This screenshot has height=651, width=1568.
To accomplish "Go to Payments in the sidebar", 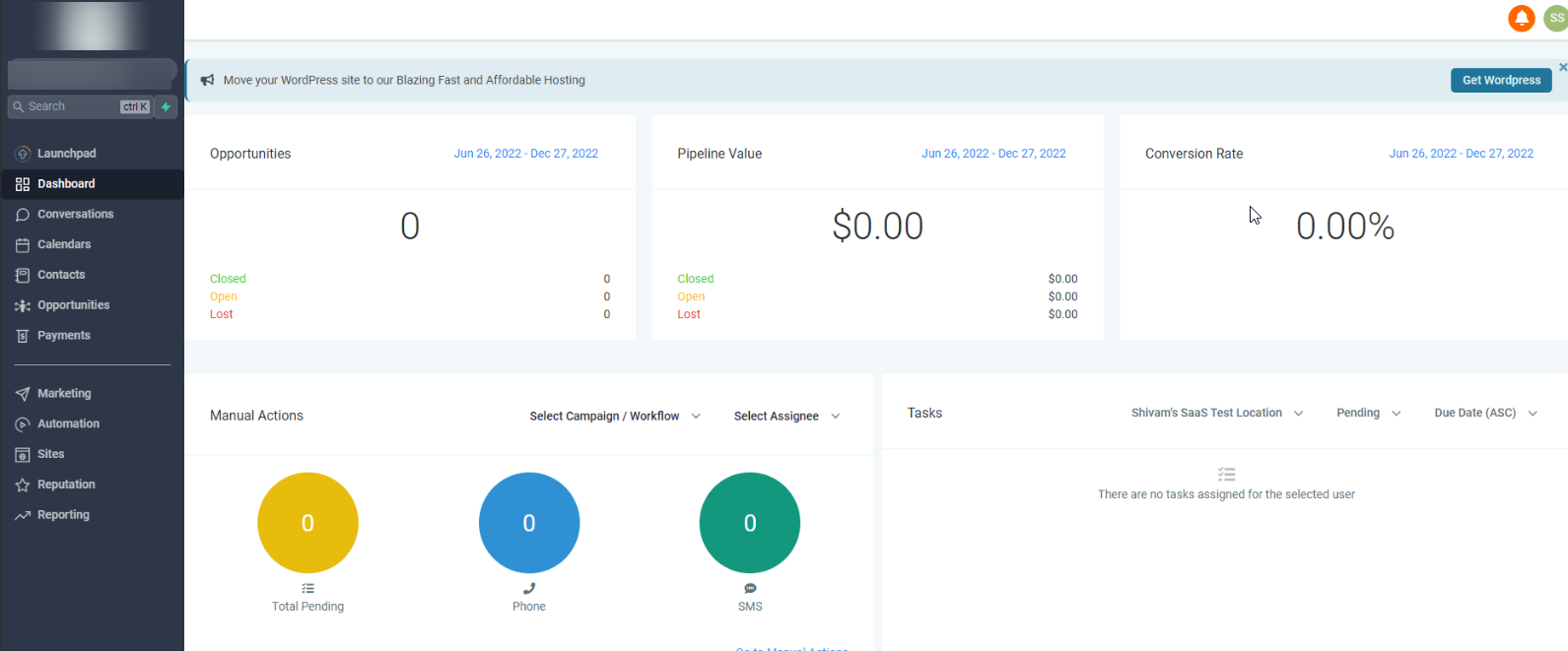I will point(64,336).
